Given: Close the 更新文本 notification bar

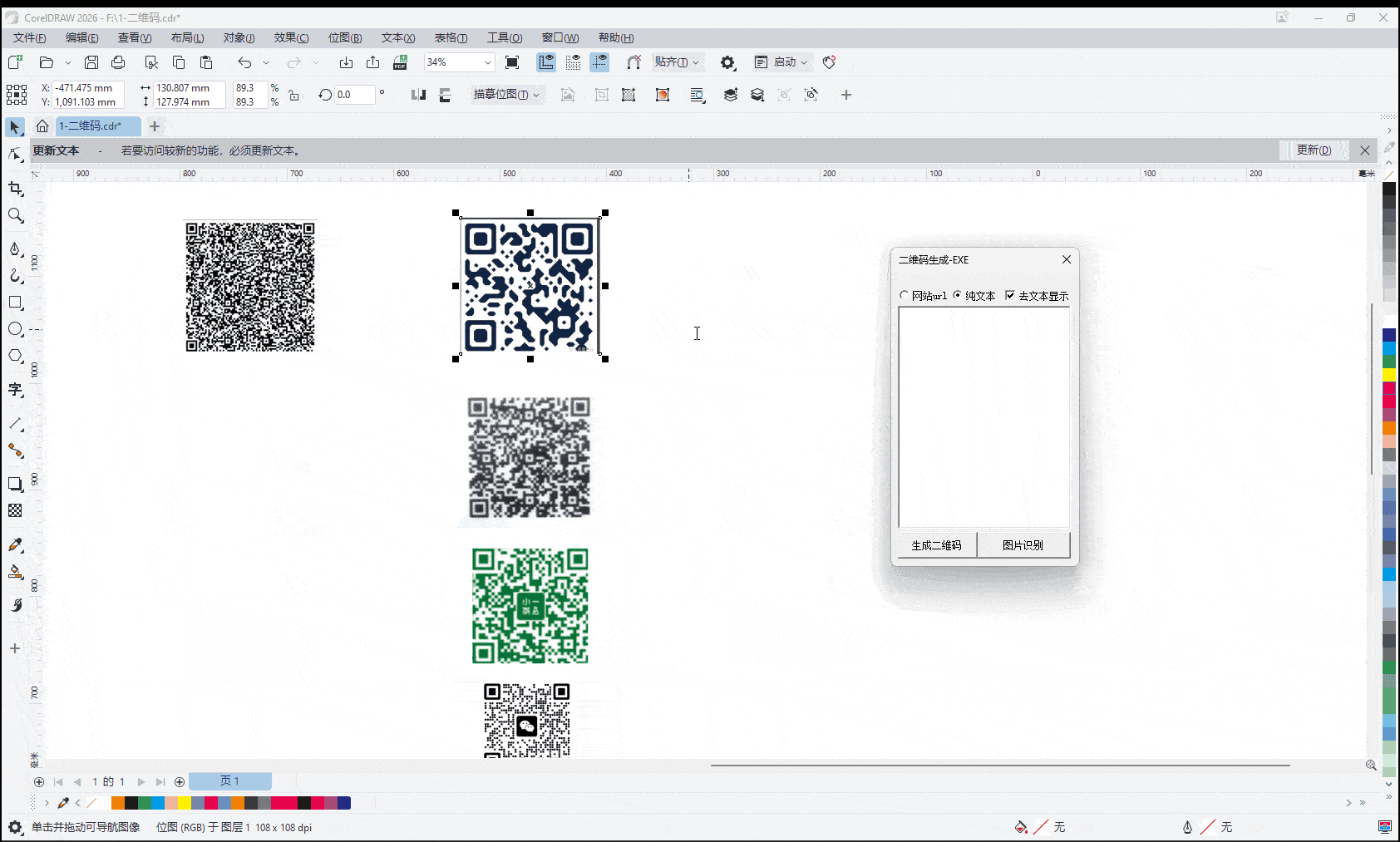Looking at the screenshot, I should coord(1365,150).
